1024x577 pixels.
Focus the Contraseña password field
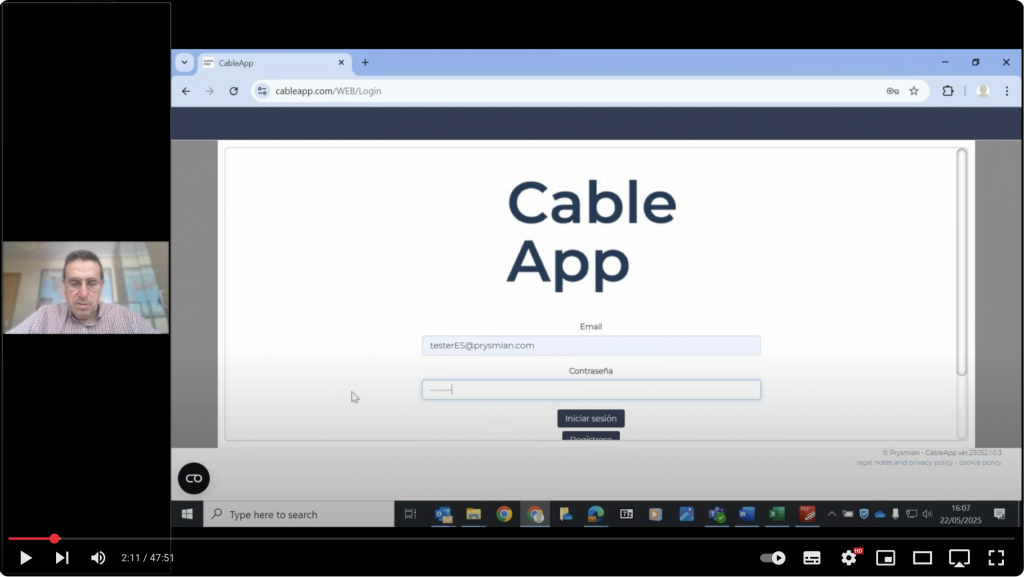(x=591, y=390)
